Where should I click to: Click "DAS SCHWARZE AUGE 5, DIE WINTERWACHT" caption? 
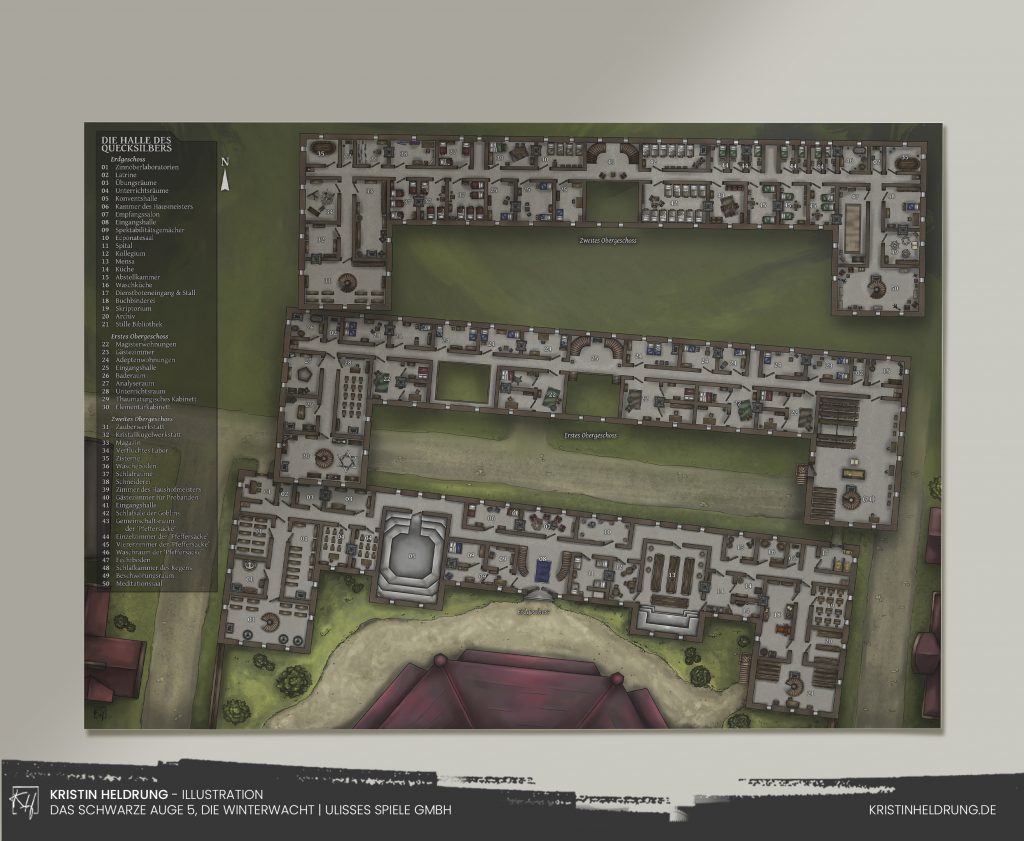coord(183,810)
